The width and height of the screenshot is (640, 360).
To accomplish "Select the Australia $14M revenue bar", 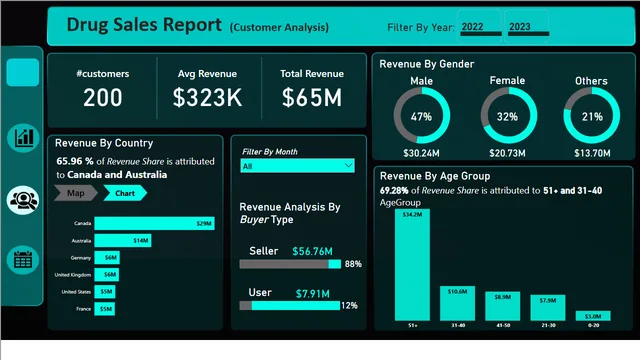I will pos(123,240).
